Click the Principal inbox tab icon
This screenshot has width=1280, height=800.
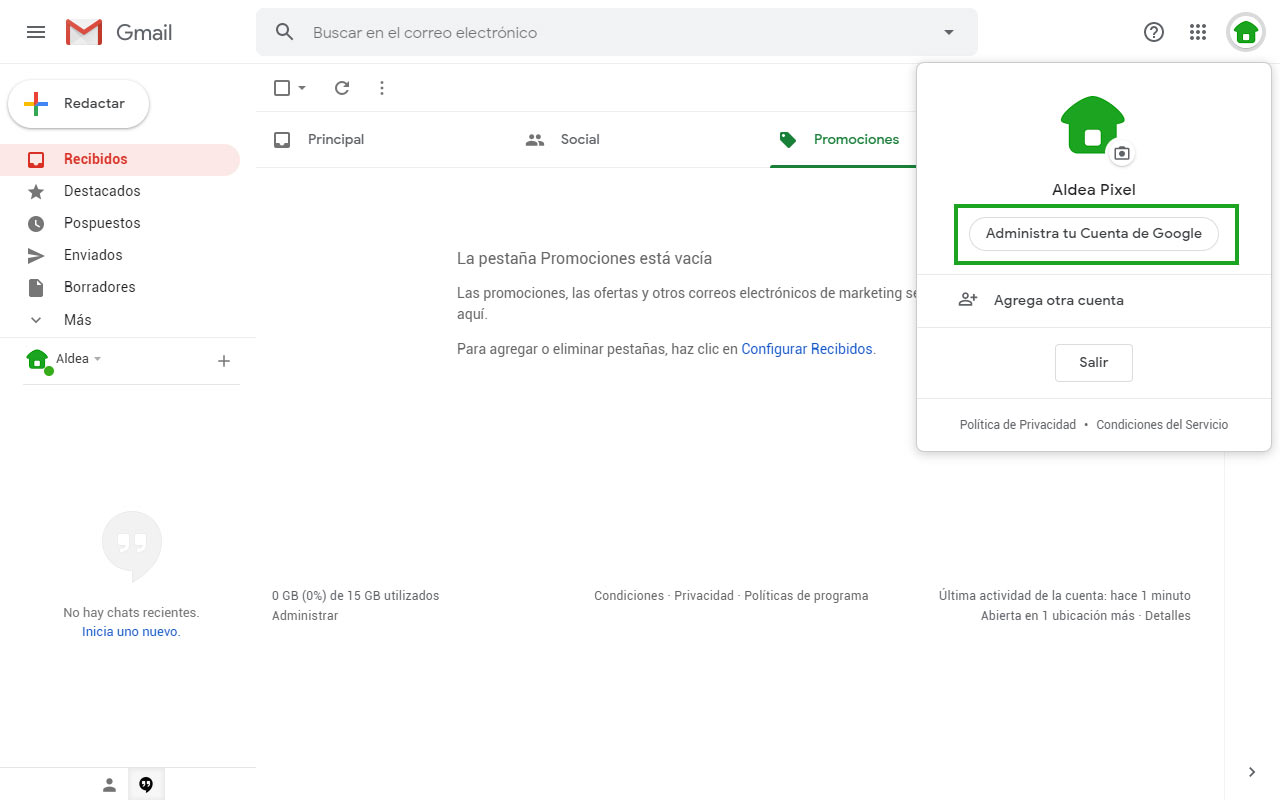[282, 140]
